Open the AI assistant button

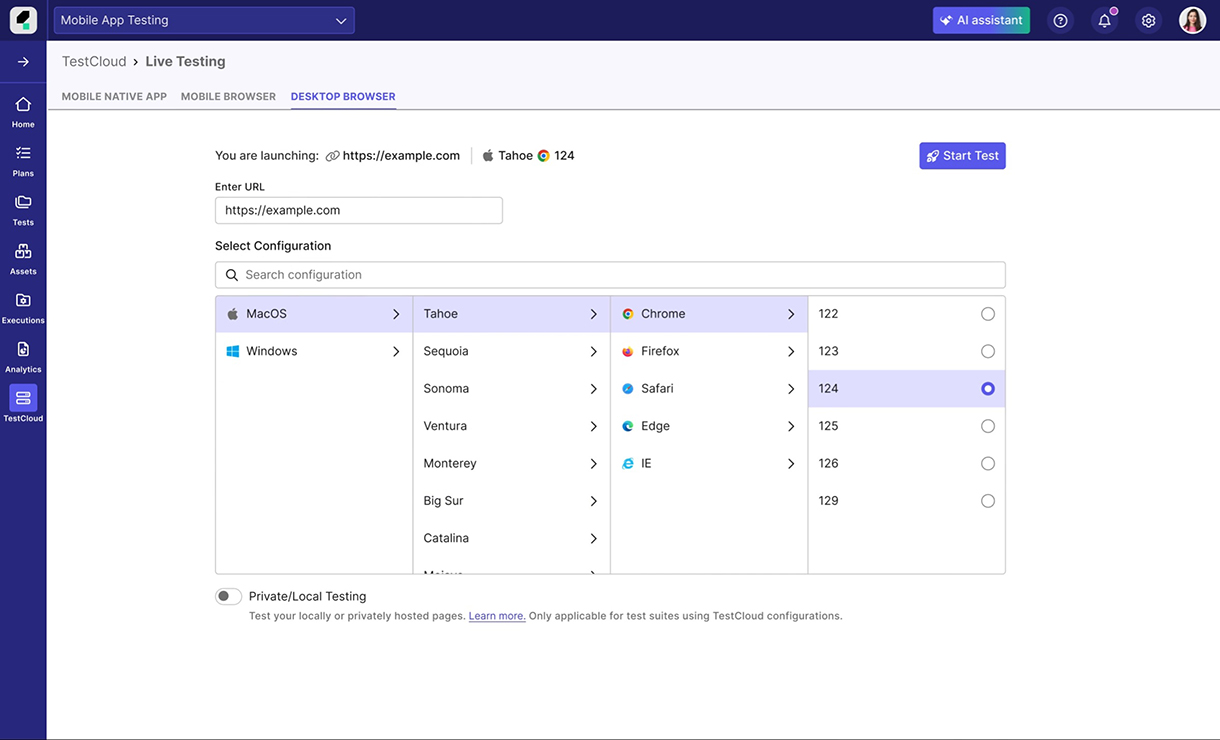click(x=981, y=20)
